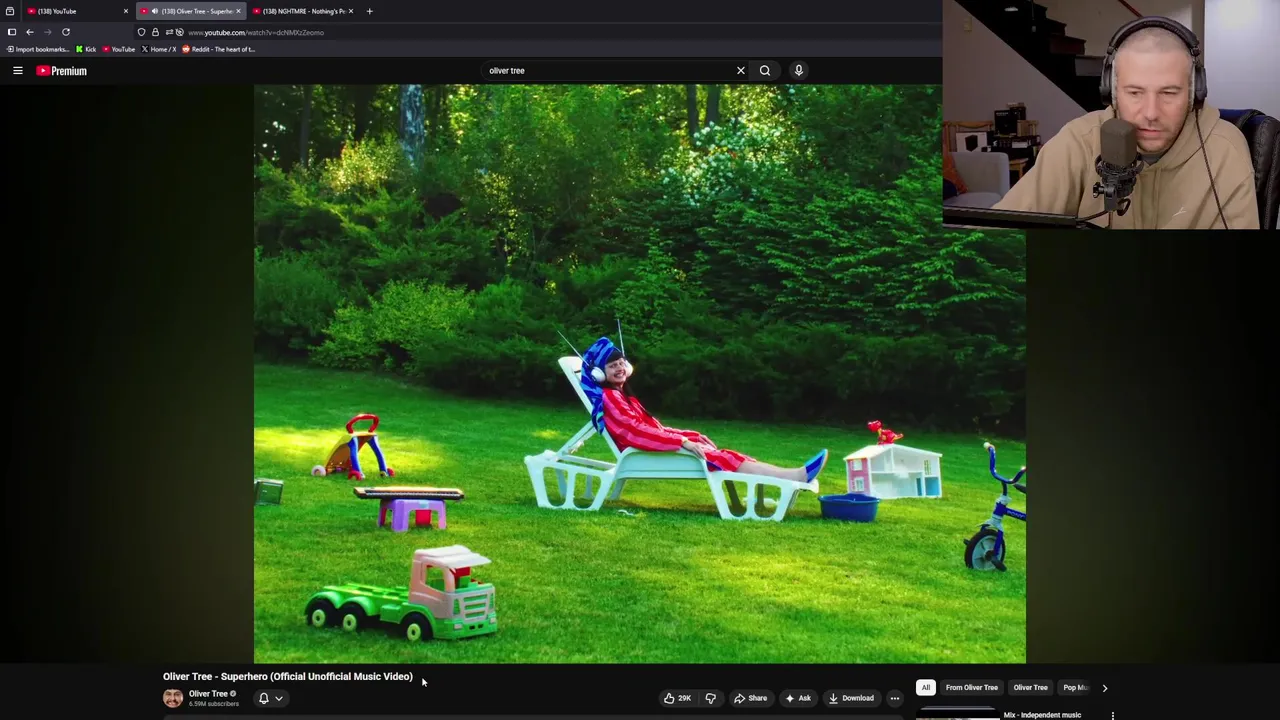1280x720 pixels.
Task: Open the Reddit bookmark
Action: pyautogui.click(x=218, y=49)
